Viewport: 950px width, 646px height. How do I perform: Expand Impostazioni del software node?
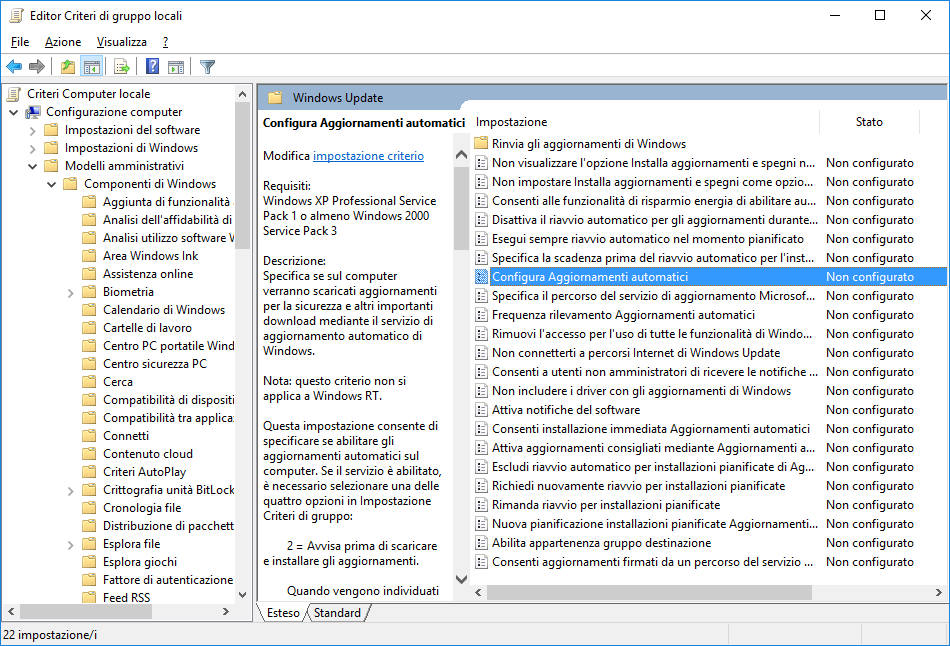click(x=33, y=130)
